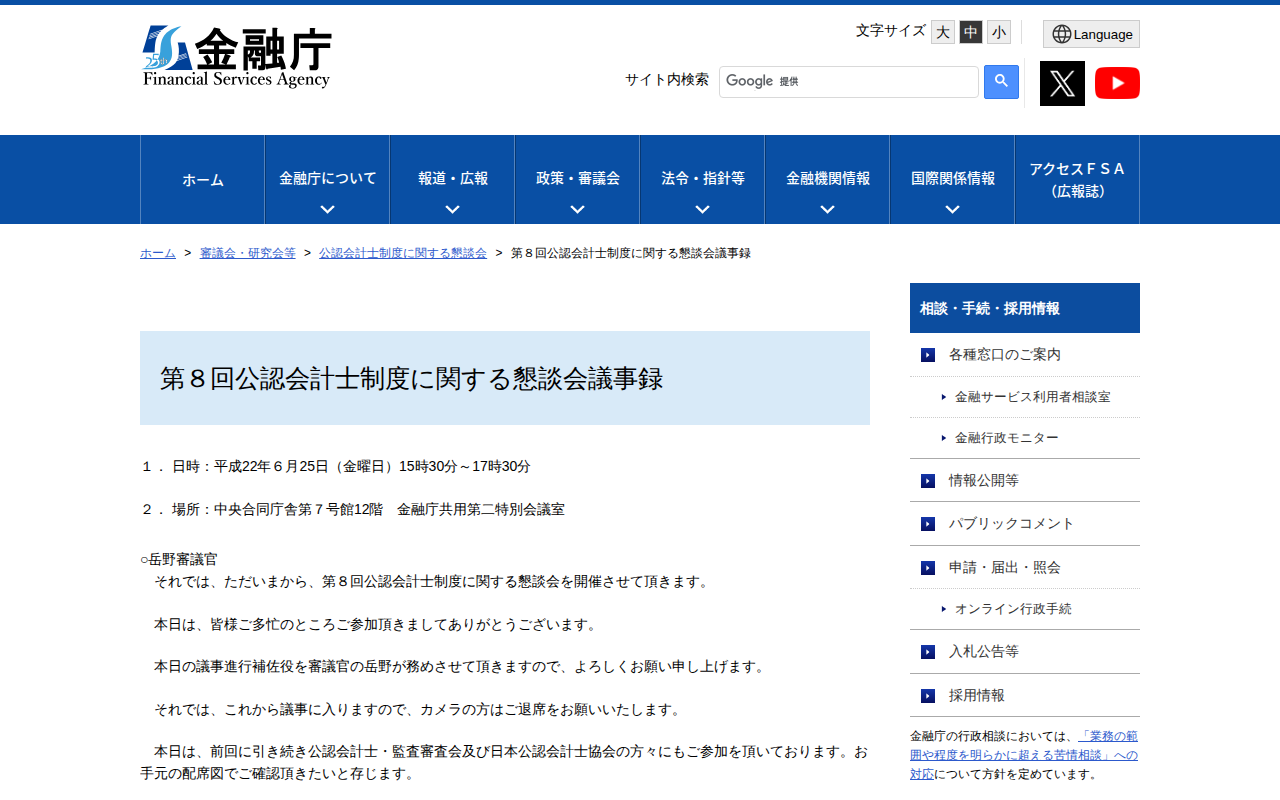Click inside the サイト内検索 search field
Viewport: 1280px width, 800px height.
849,81
